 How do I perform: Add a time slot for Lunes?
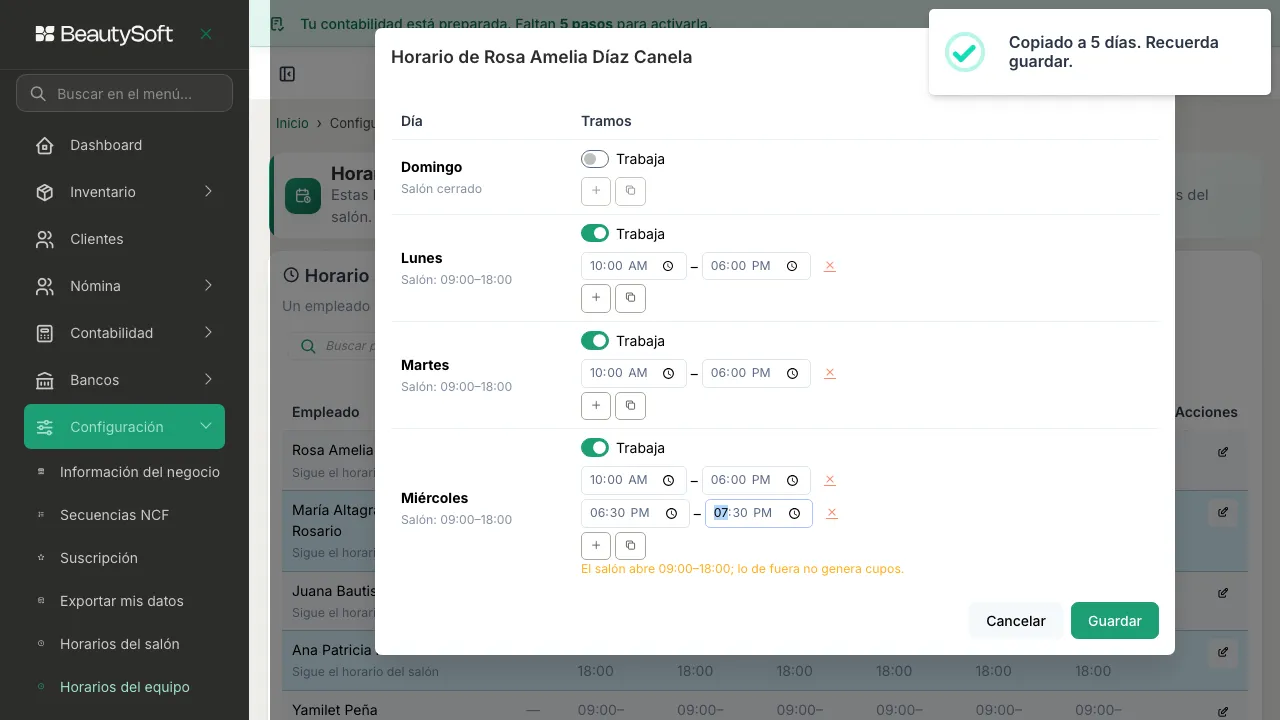pos(596,298)
